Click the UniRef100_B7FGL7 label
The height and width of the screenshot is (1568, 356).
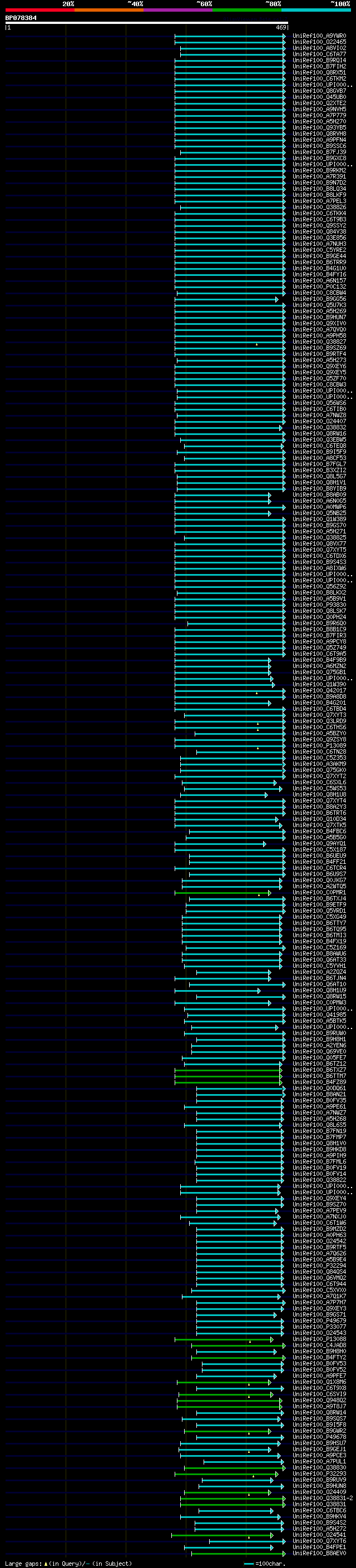(319, 464)
